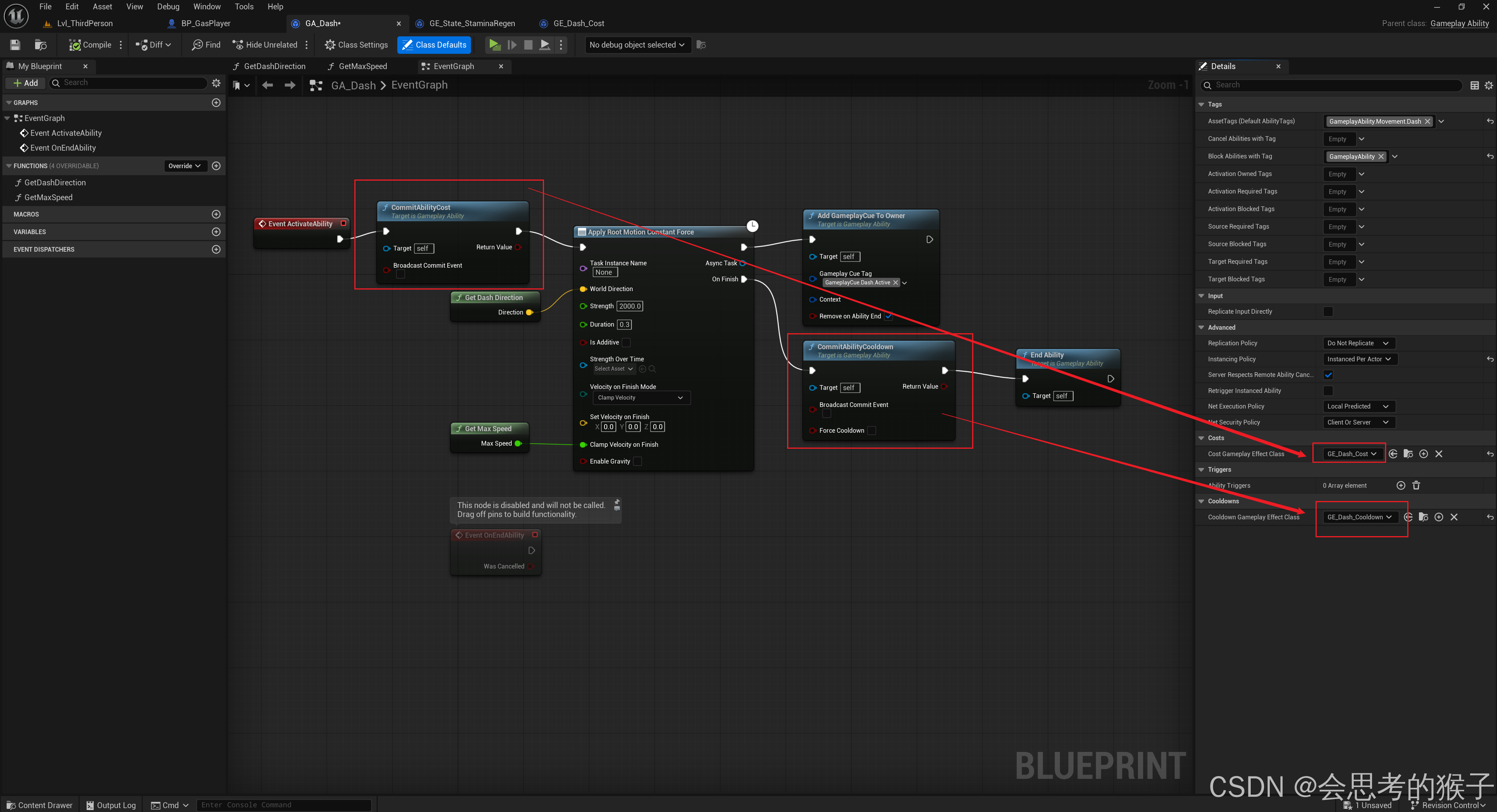
Task: Open the Net Execution Policy dropdown
Action: 1358,406
